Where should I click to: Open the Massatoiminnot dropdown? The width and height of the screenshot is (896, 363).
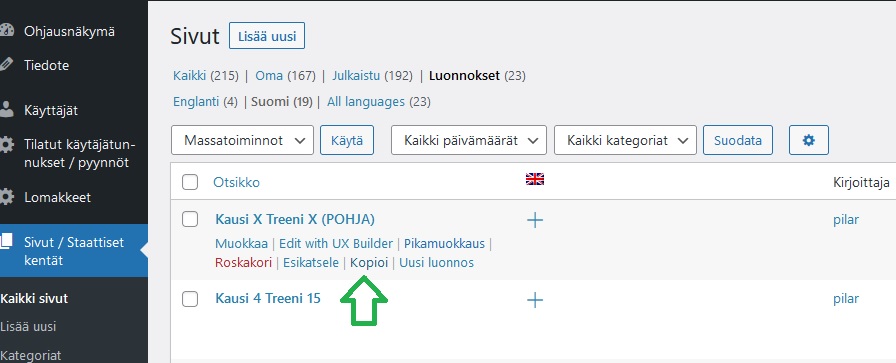pyautogui.click(x=242, y=140)
